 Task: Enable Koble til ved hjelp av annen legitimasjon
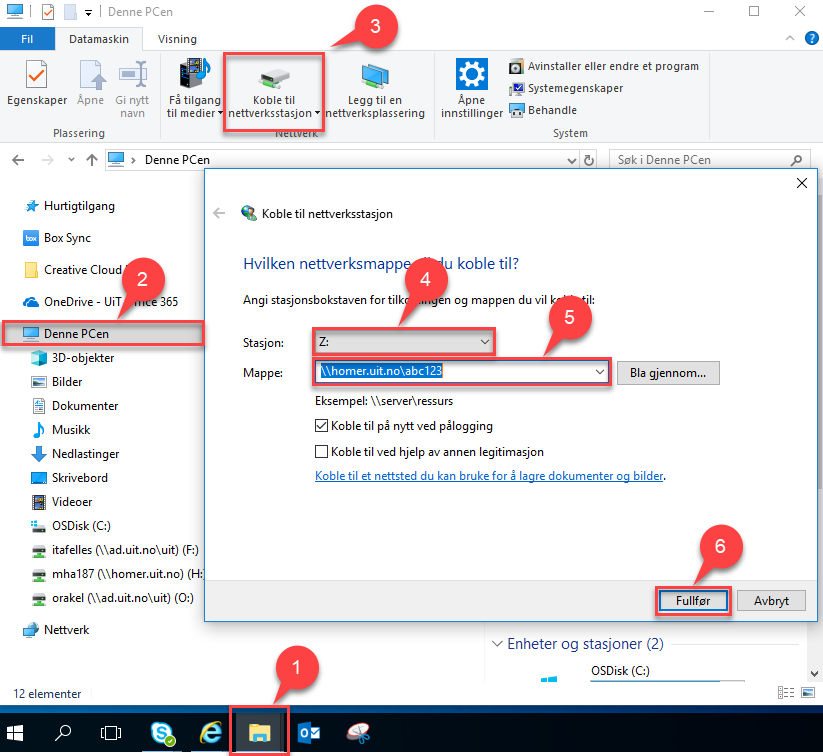click(x=322, y=452)
